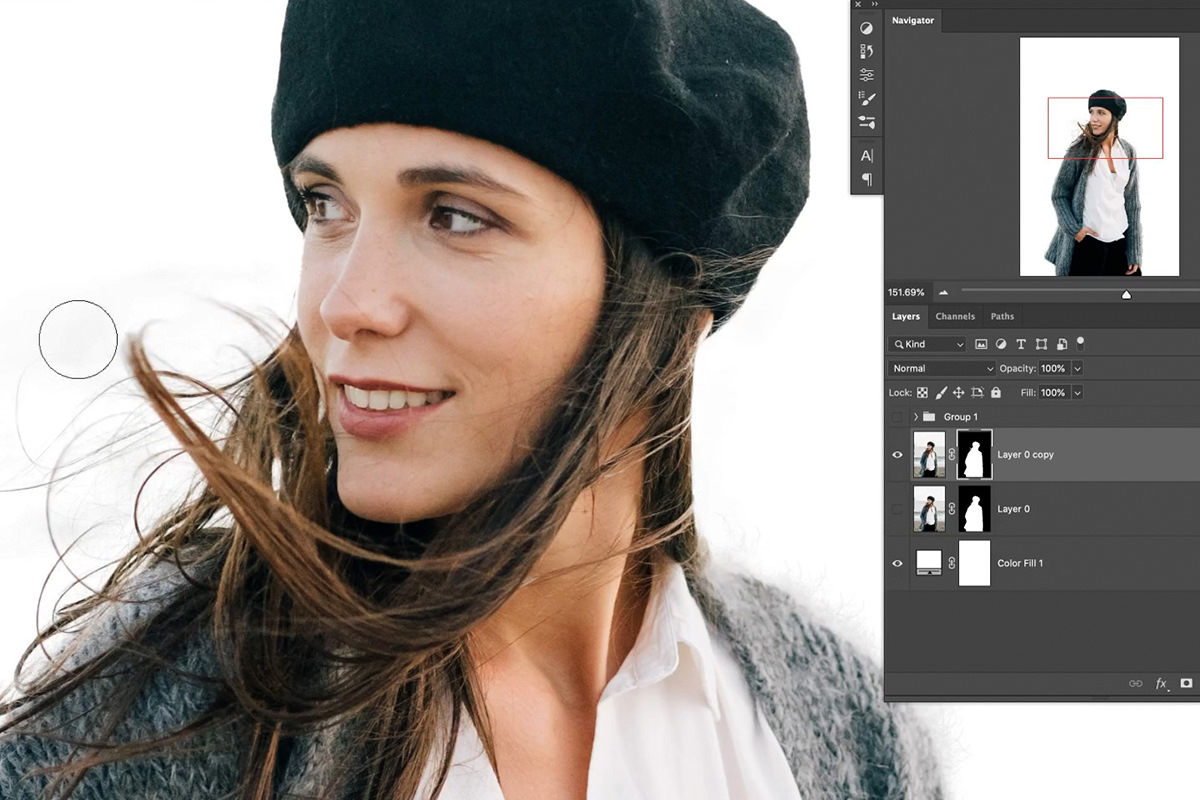Toggle the layer filtering switch

[1080, 344]
